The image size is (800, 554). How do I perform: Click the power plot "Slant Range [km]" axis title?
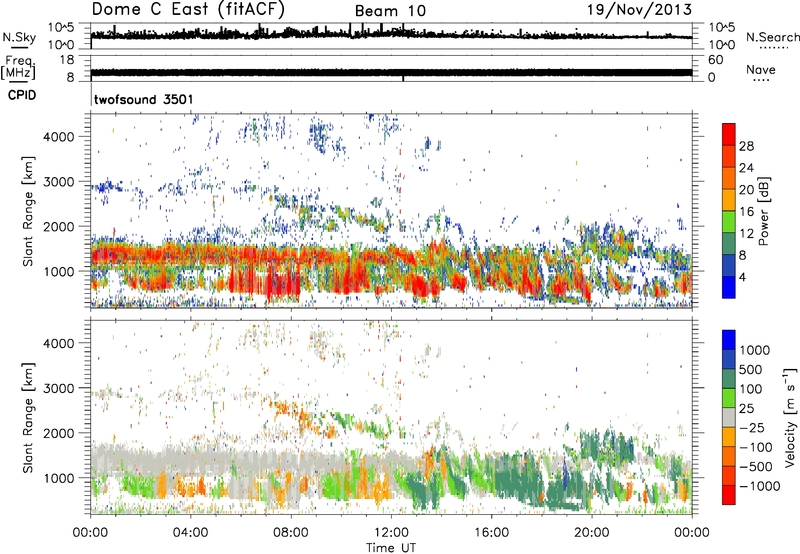27,211
